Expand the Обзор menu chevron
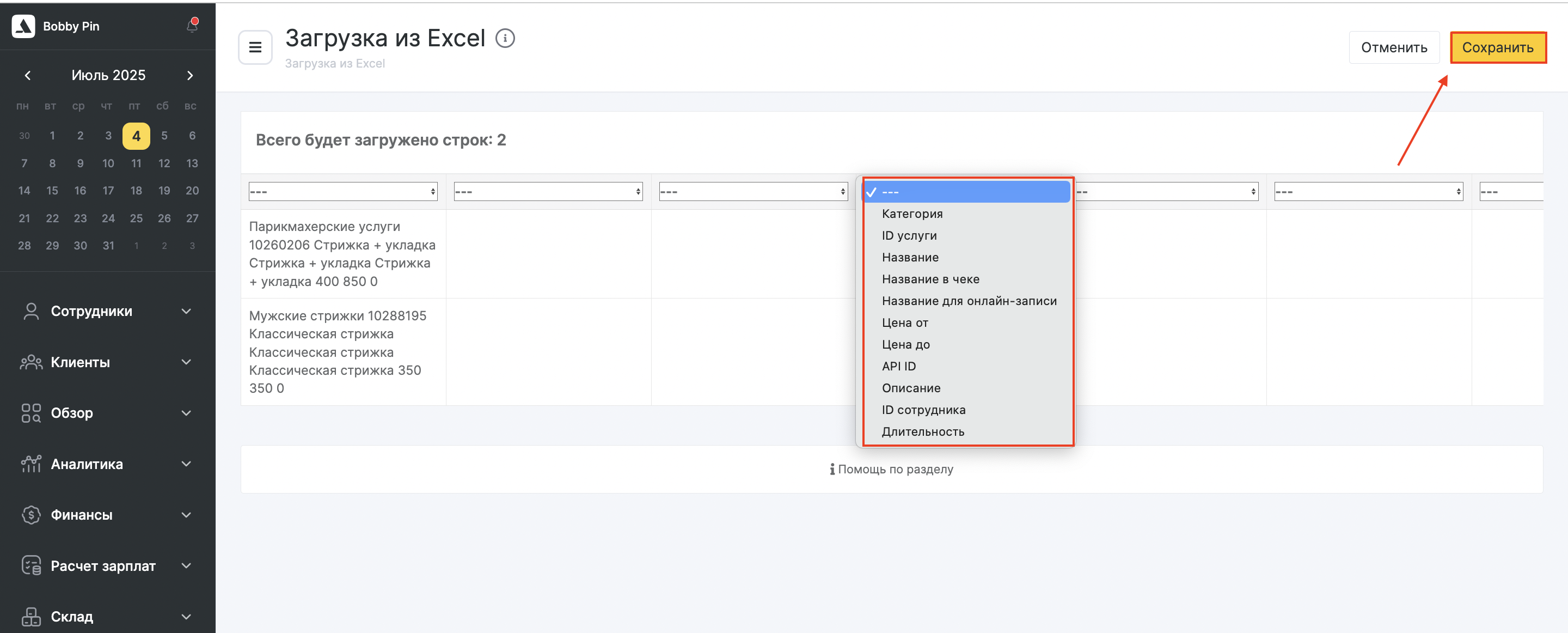The height and width of the screenshot is (633, 1568). [186, 413]
